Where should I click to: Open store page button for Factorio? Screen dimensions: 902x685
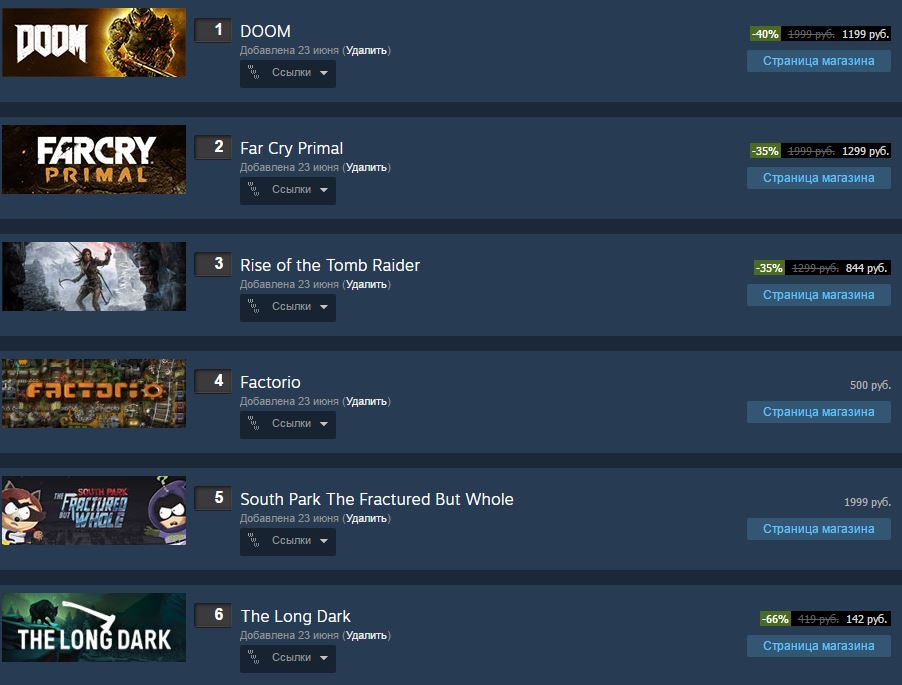pos(819,412)
